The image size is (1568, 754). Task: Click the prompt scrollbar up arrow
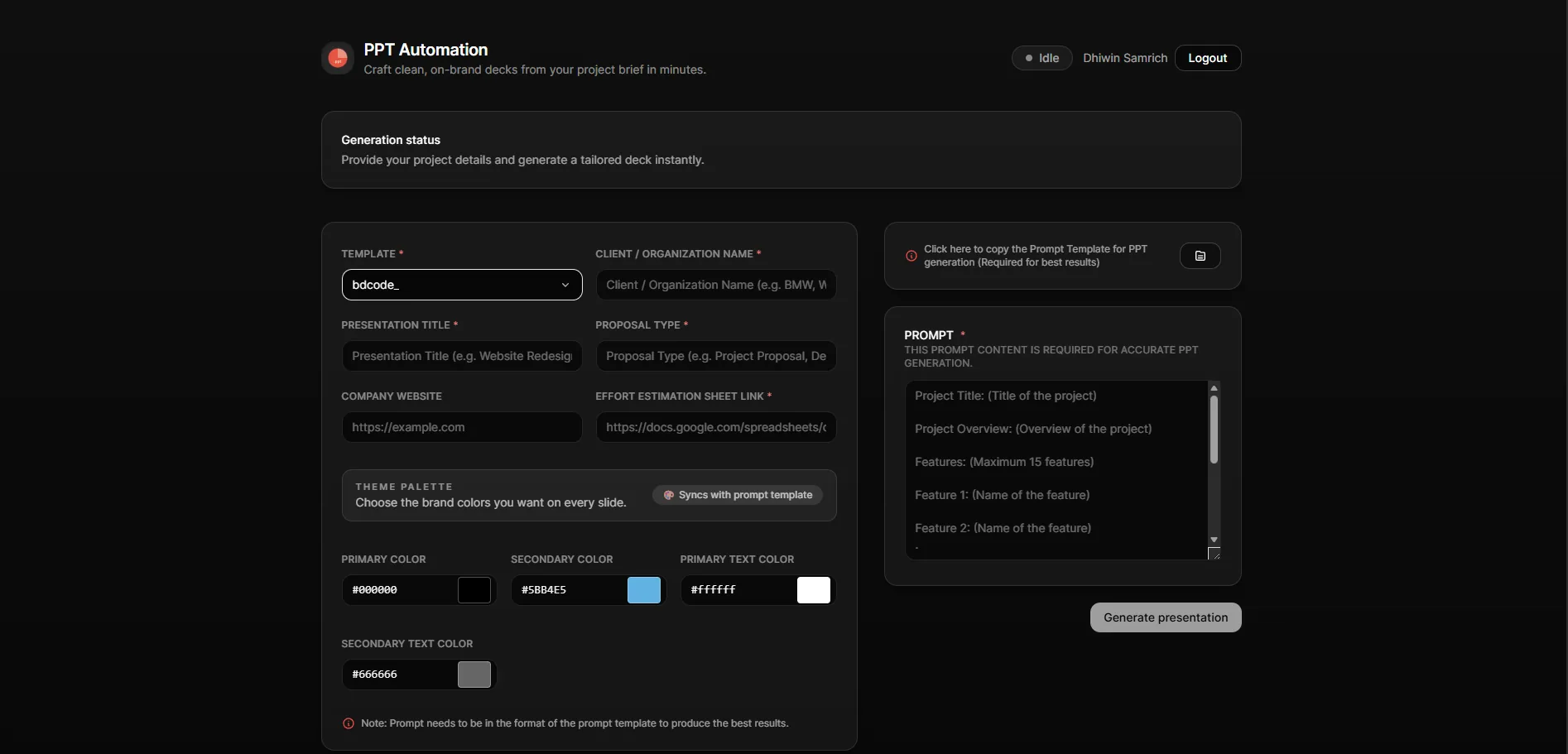coord(1214,387)
